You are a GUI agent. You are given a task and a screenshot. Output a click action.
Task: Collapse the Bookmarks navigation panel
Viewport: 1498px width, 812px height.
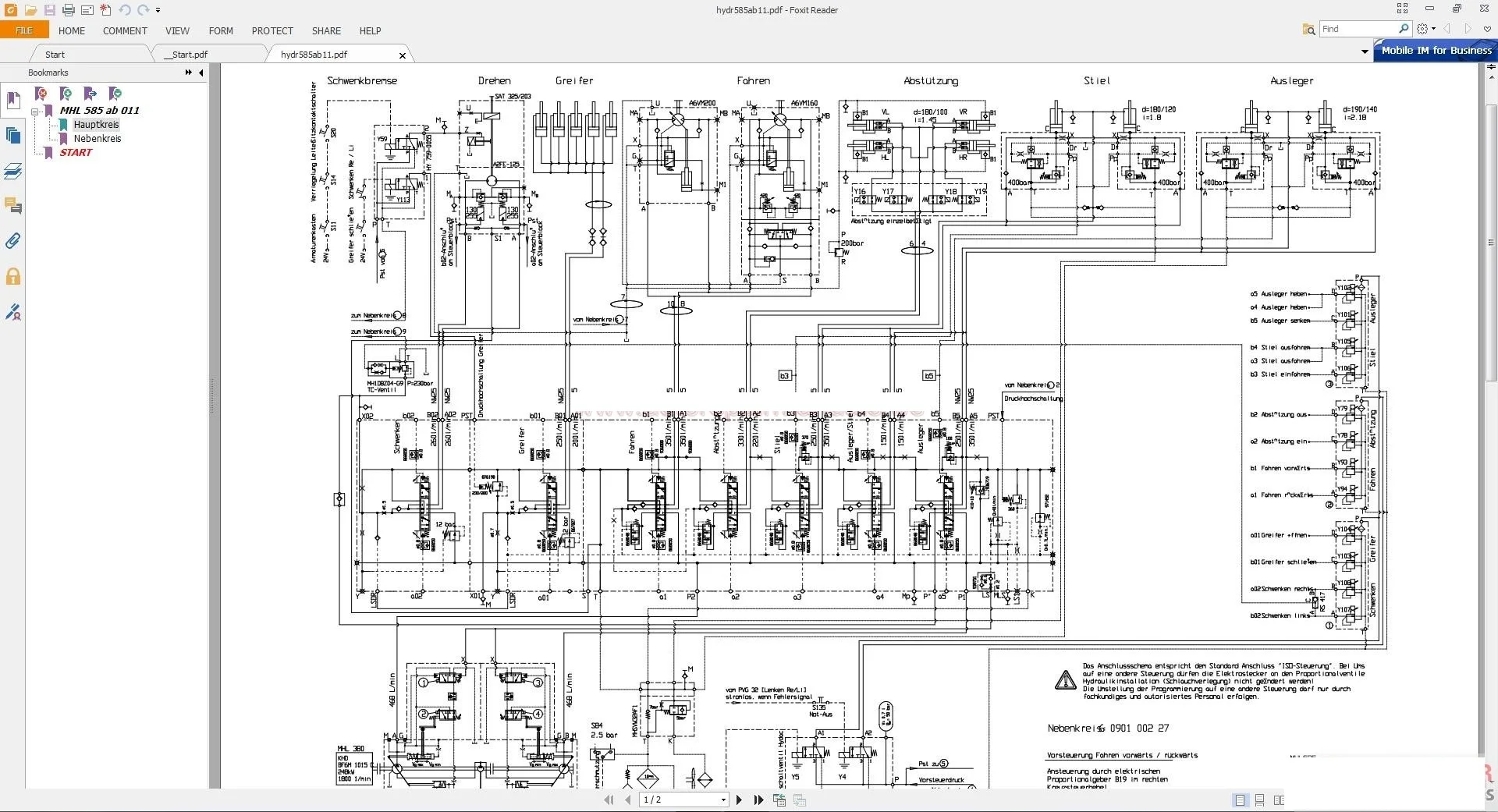201,73
